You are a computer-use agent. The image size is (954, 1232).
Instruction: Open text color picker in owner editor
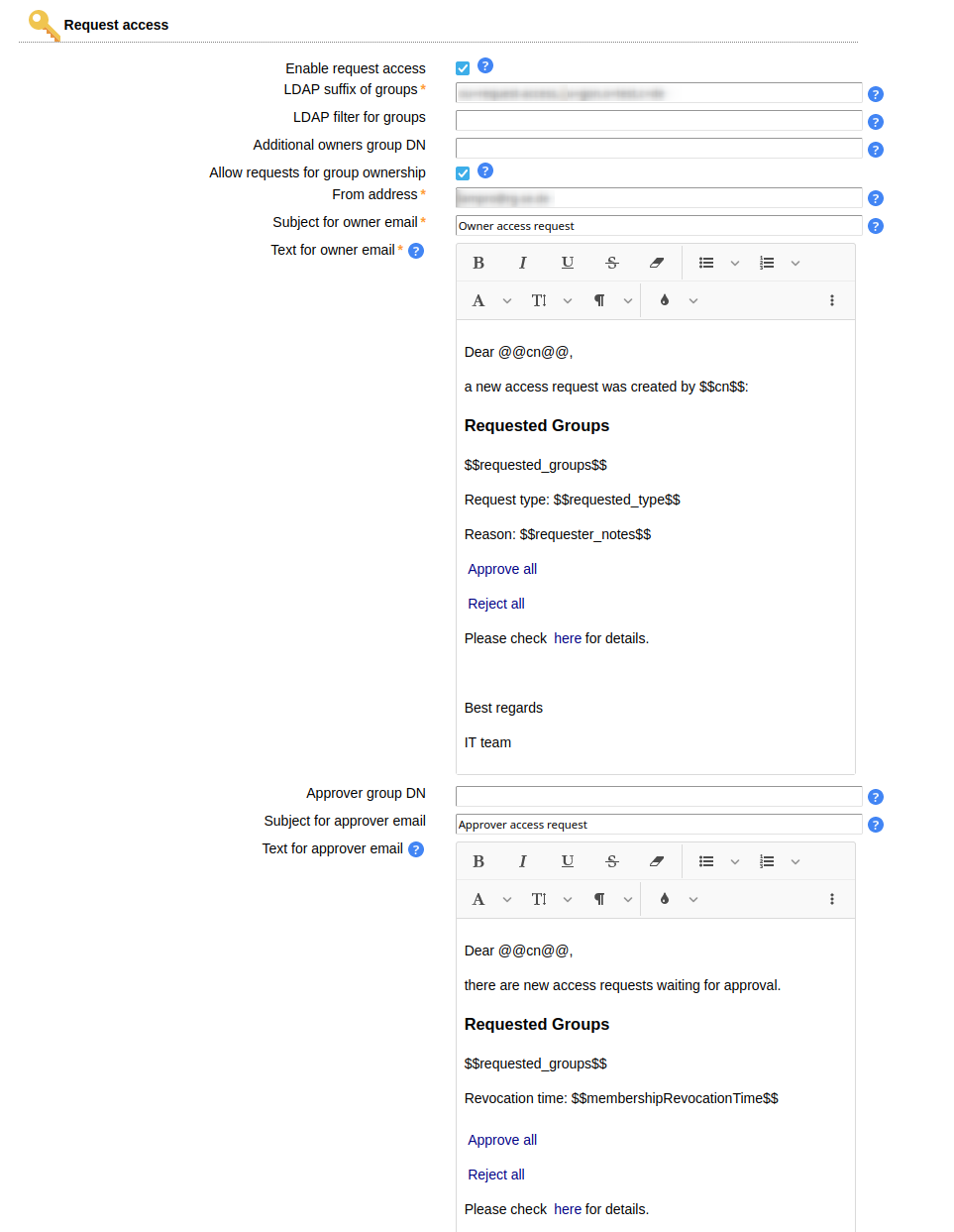(x=665, y=300)
